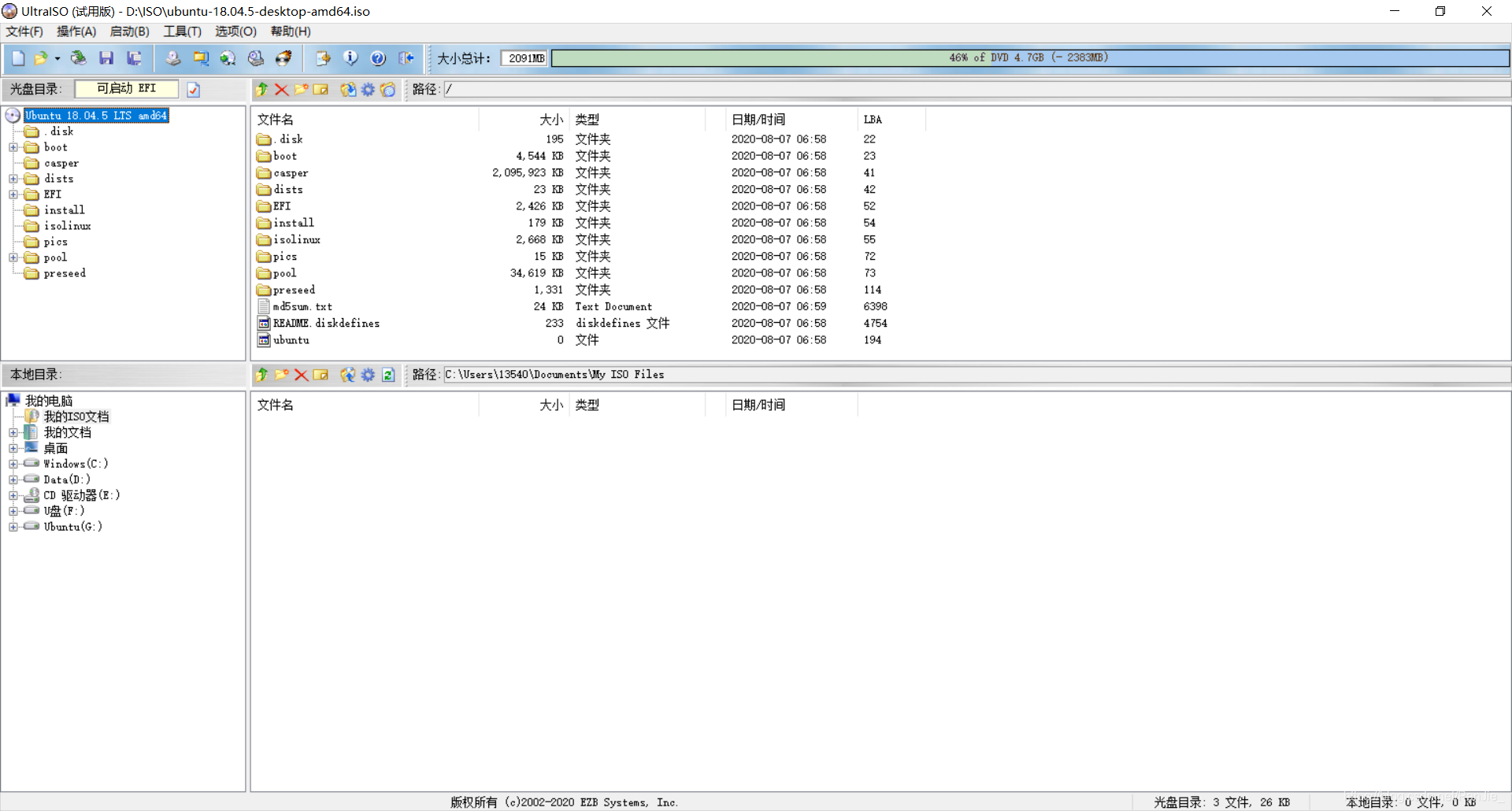1512x811 pixels.
Task: Click the local path field
Action: tap(976, 375)
